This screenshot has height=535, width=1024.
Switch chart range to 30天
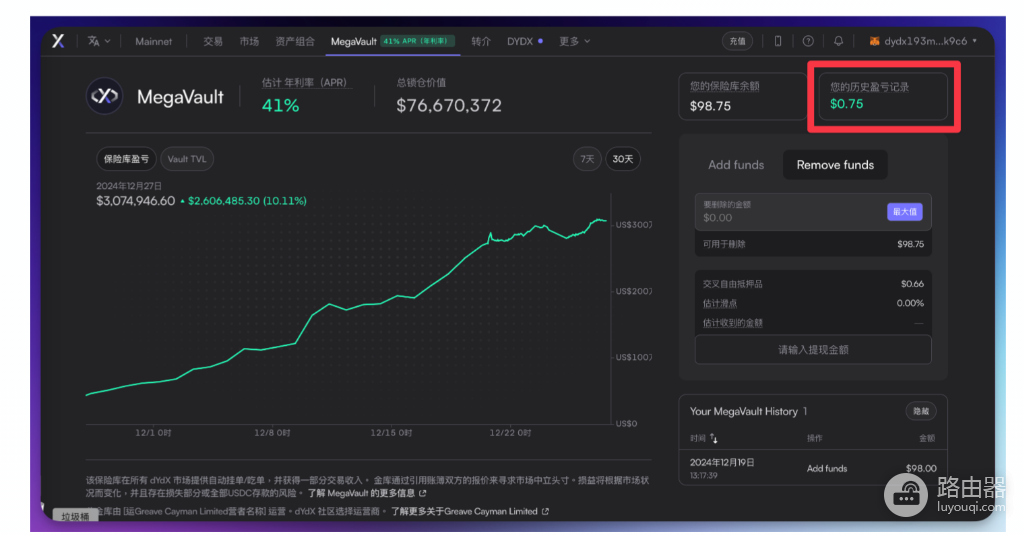tap(623, 159)
